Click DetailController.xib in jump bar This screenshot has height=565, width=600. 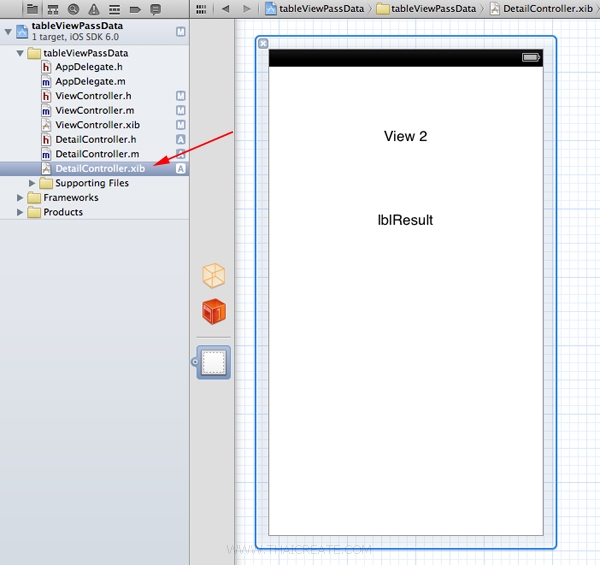point(541,8)
